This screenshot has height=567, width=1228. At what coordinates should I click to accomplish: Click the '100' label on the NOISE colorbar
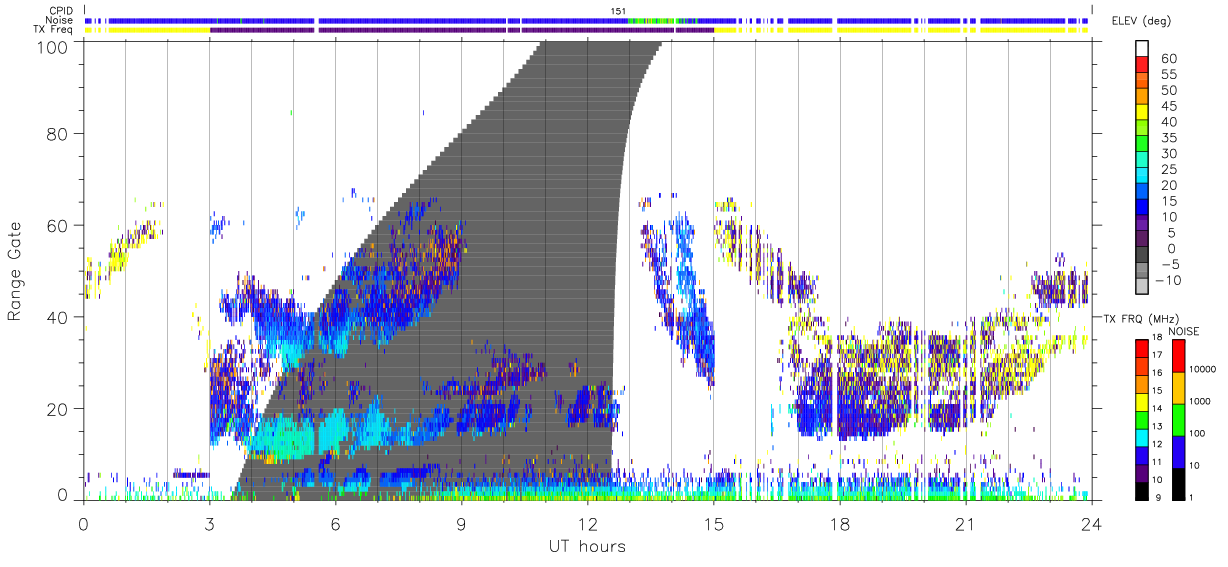coord(1197,433)
